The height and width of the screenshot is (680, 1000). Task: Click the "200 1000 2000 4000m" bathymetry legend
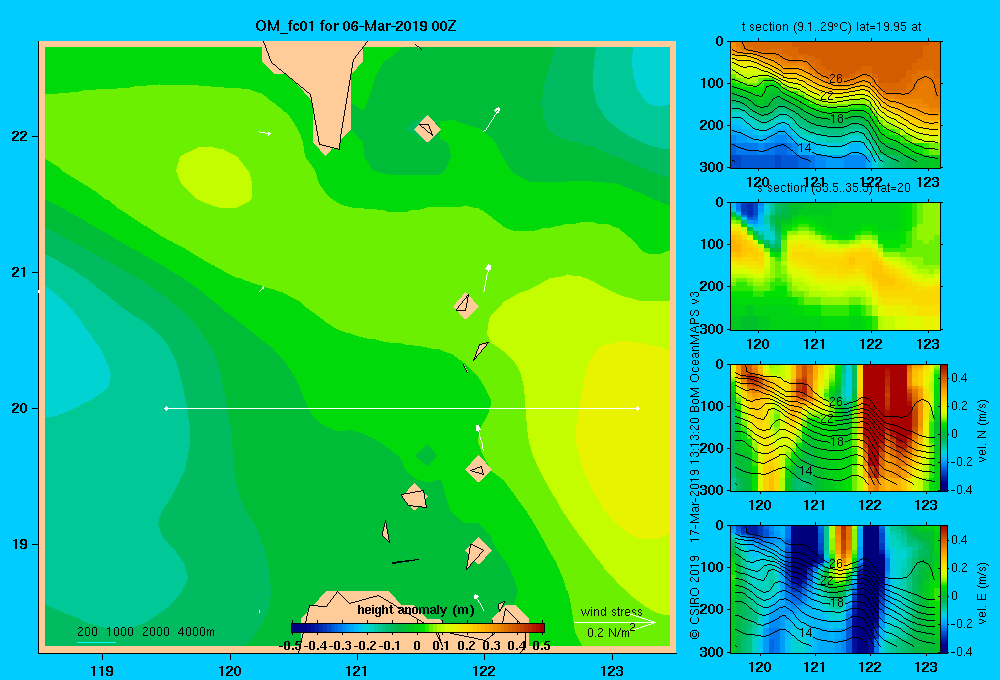pyautogui.click(x=145, y=632)
